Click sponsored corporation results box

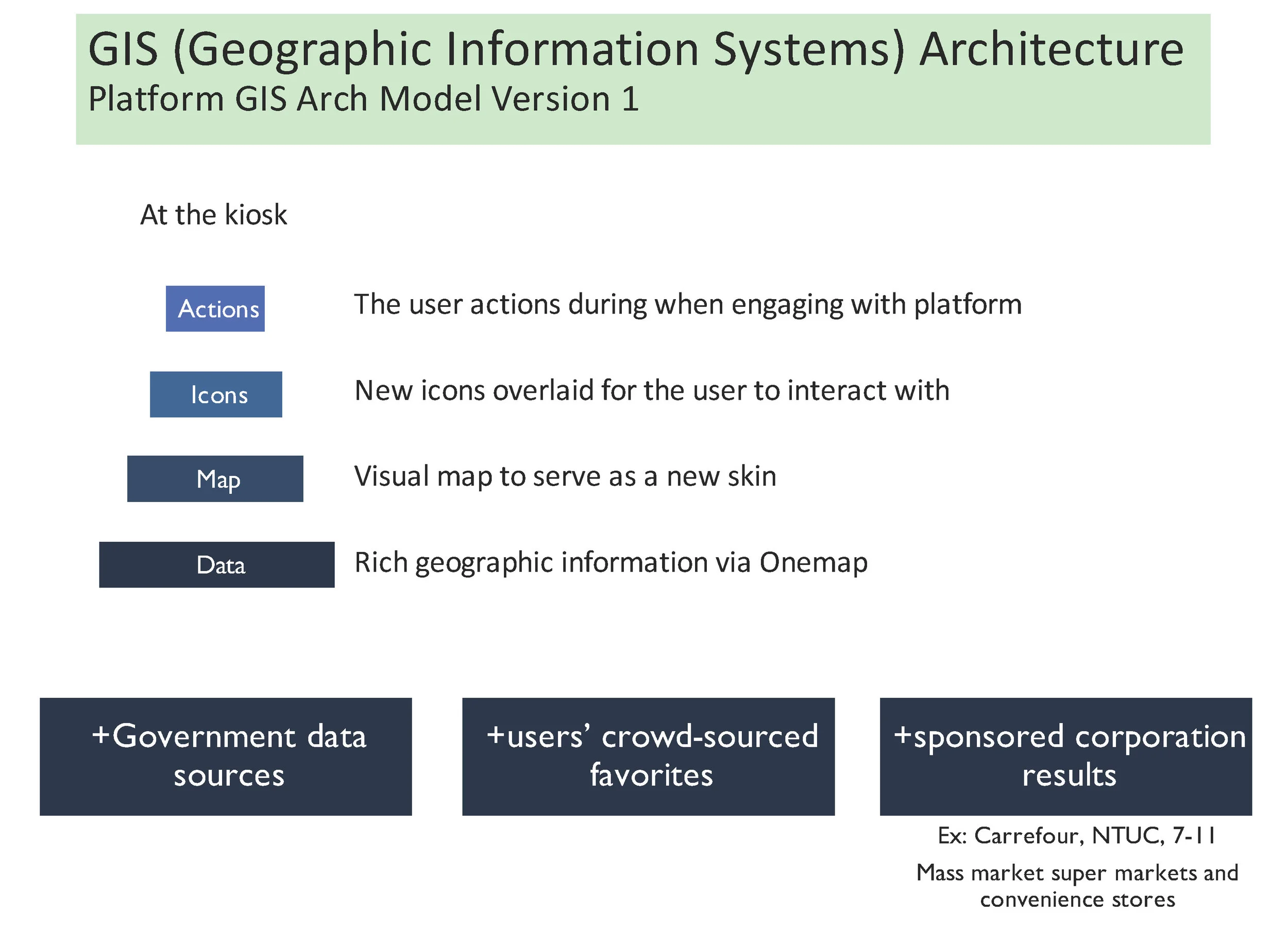coord(1065,756)
